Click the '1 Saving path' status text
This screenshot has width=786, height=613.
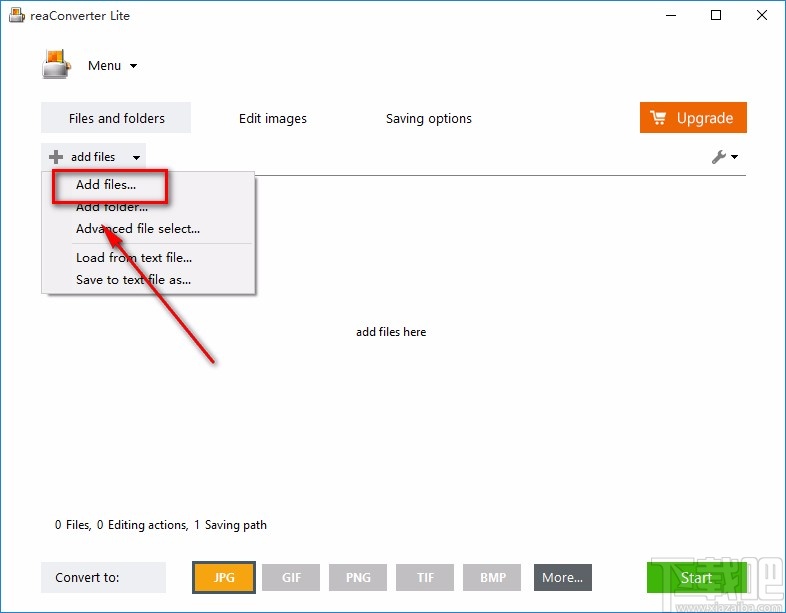(231, 525)
